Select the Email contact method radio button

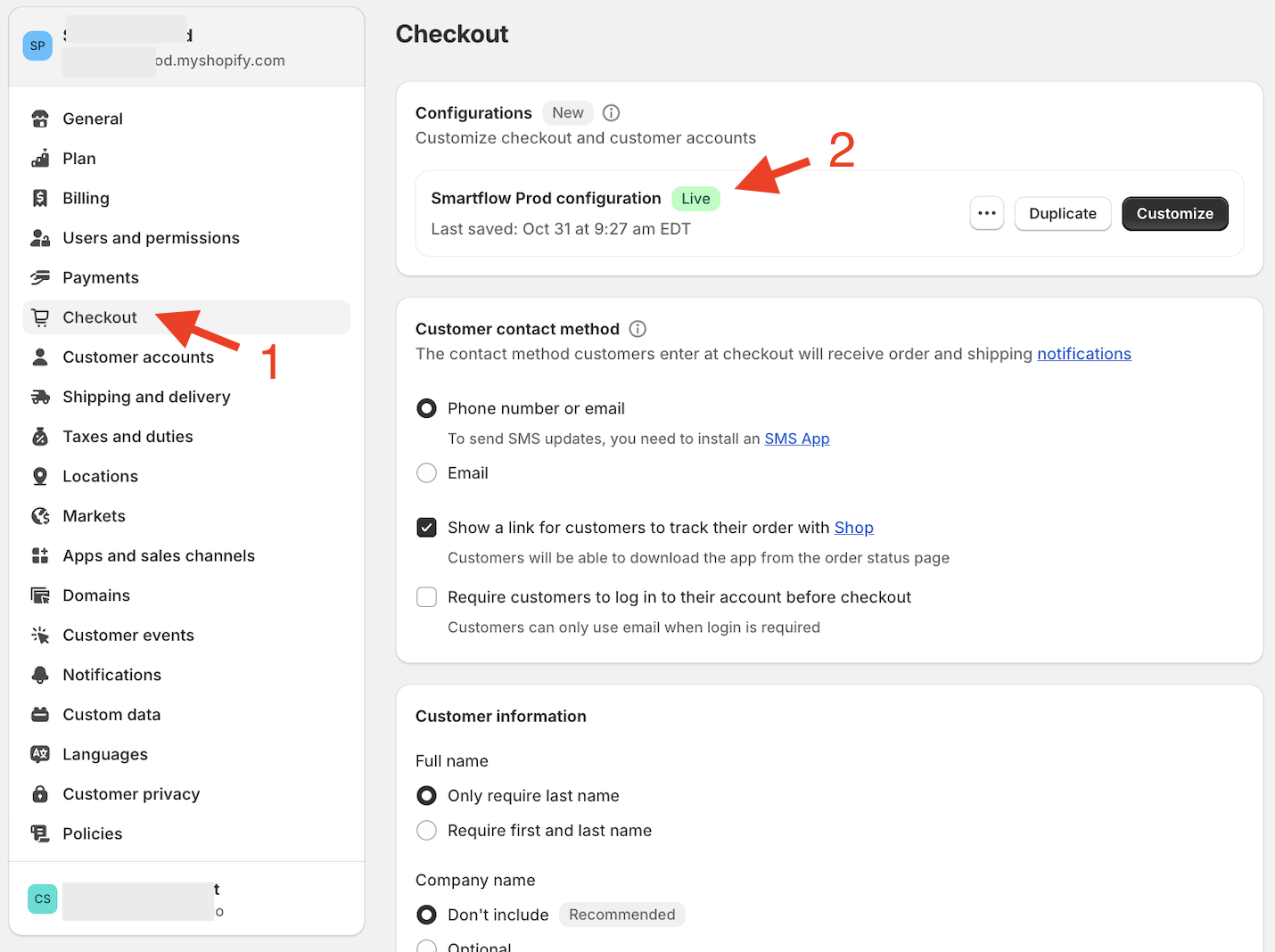(427, 473)
